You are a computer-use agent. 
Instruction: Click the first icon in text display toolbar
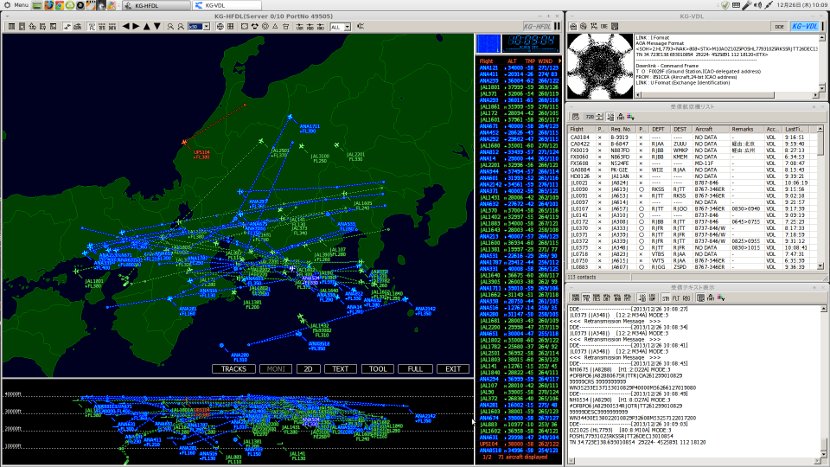[x=575, y=298]
